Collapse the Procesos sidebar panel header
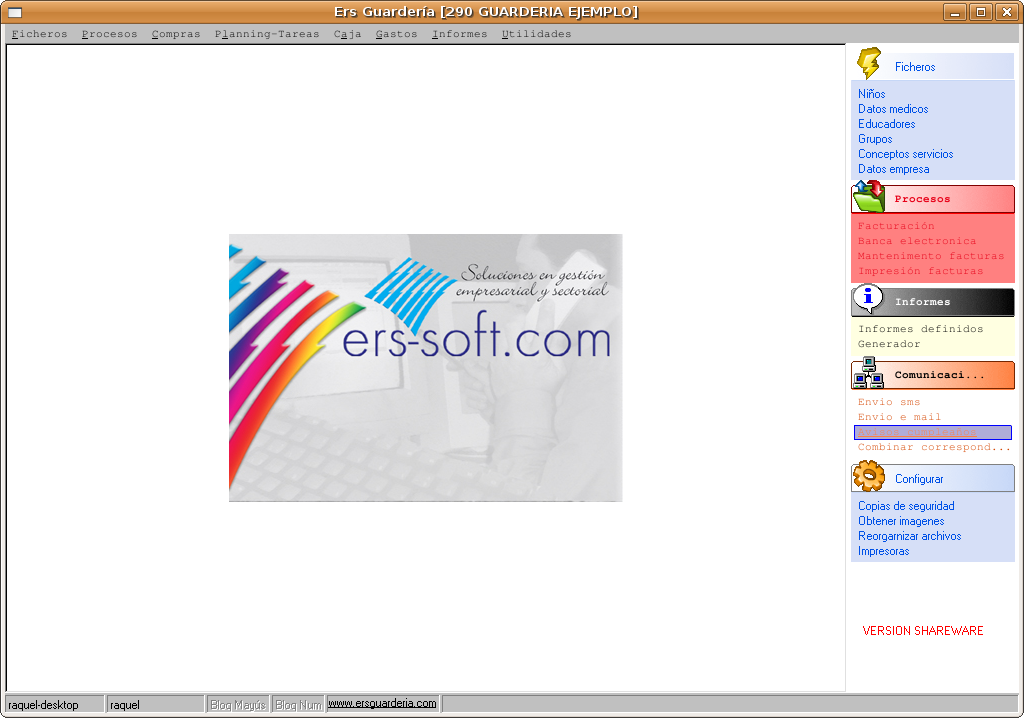This screenshot has height=718, width=1024. pyautogui.click(x=933, y=199)
